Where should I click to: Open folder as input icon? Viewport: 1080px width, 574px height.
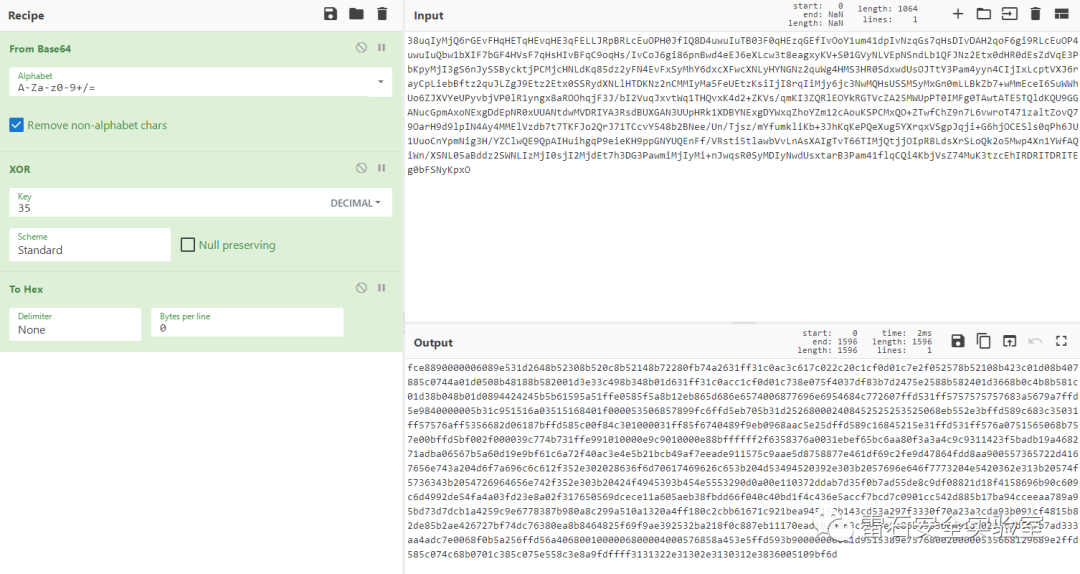point(984,14)
